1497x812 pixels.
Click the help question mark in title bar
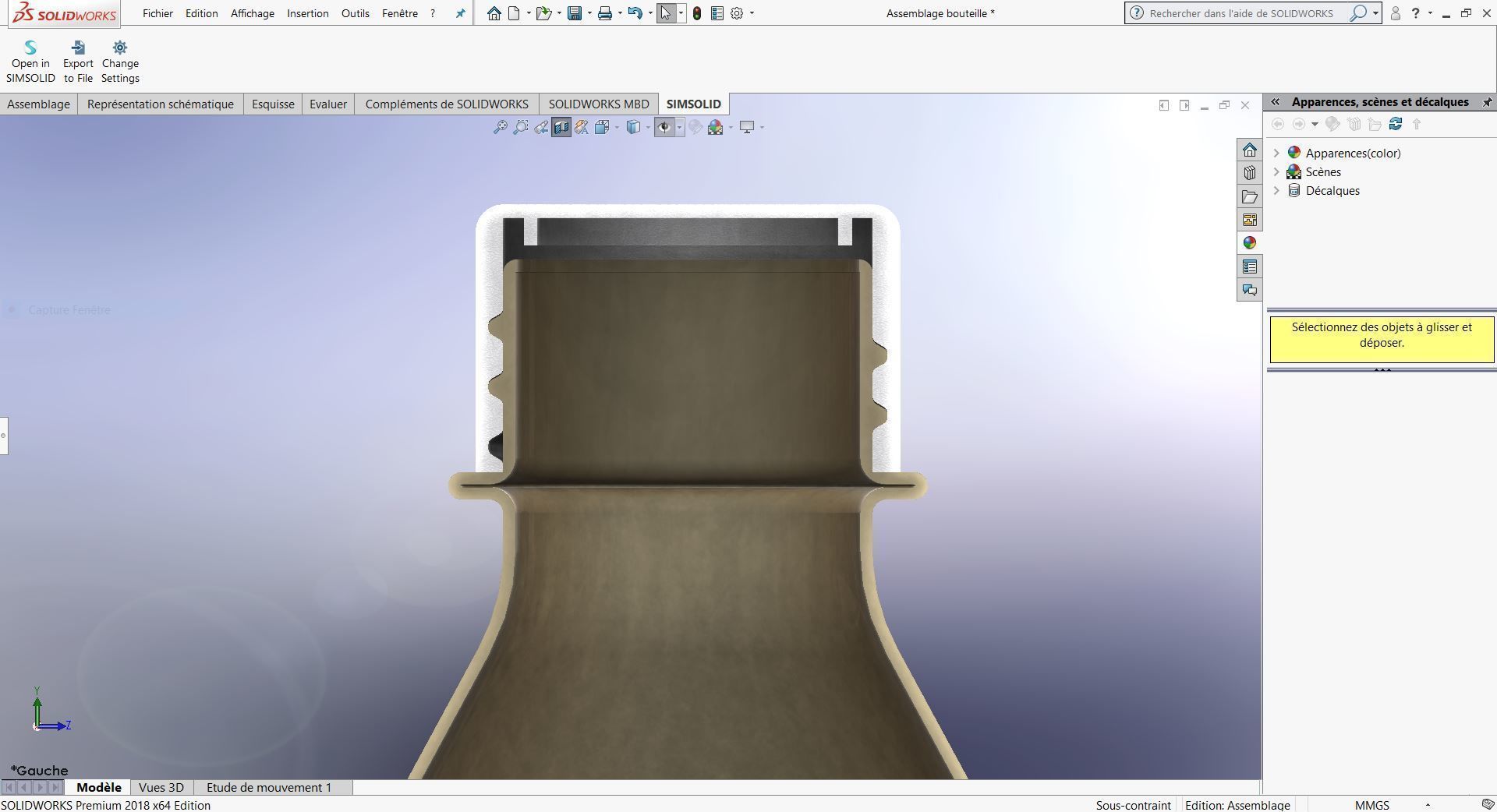[1415, 13]
